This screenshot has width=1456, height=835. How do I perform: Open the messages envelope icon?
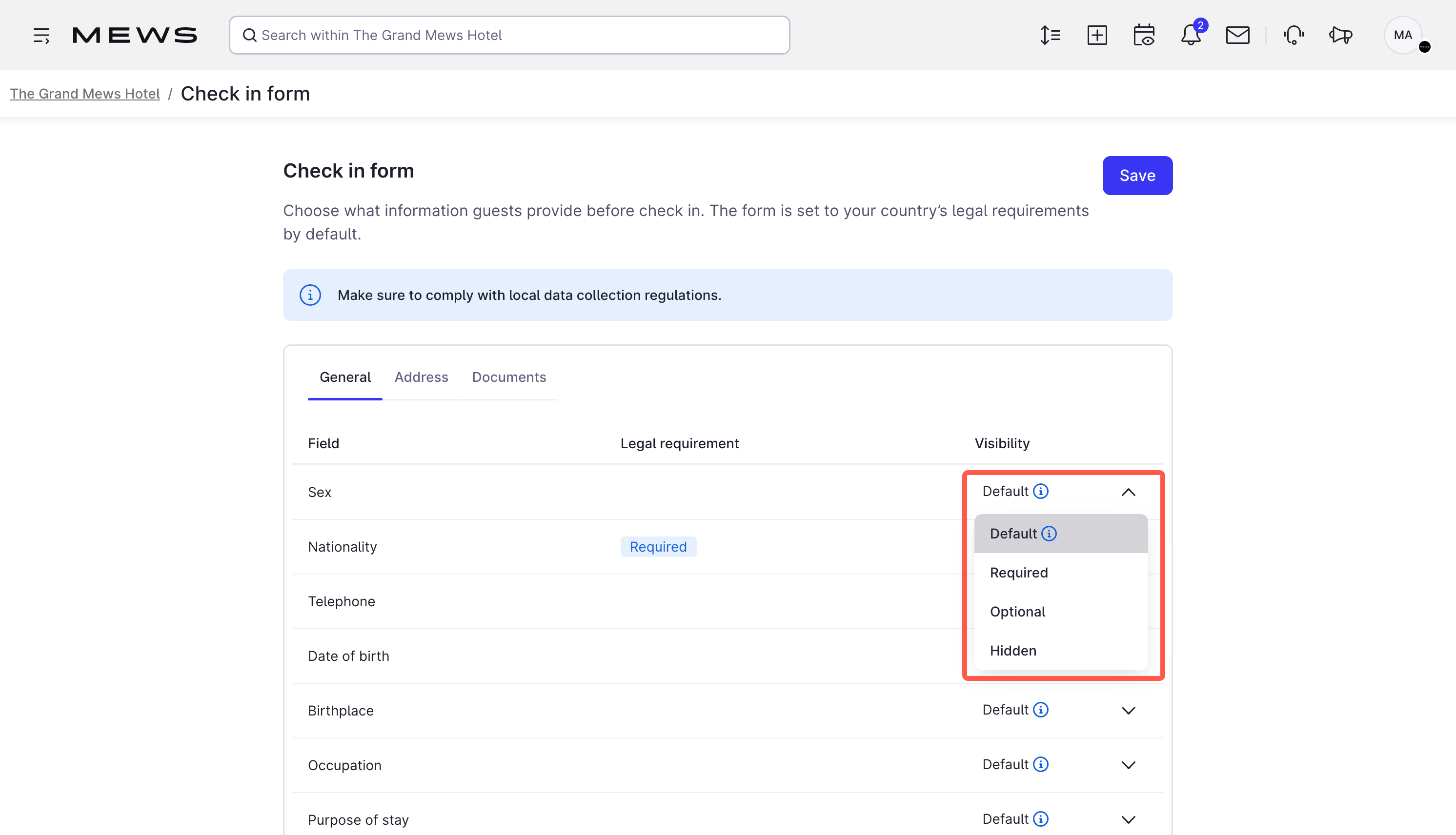[x=1238, y=35]
